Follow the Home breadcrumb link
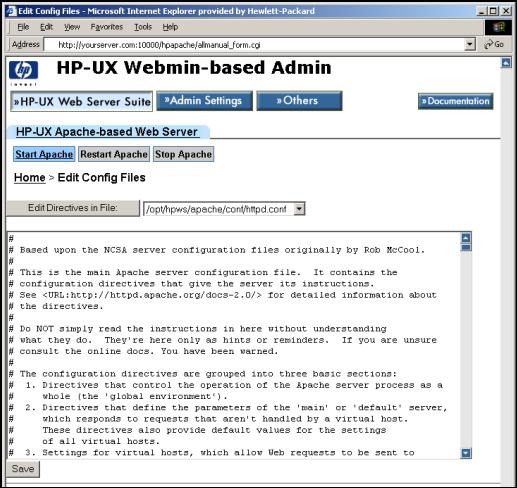517x488 pixels. tap(29, 178)
